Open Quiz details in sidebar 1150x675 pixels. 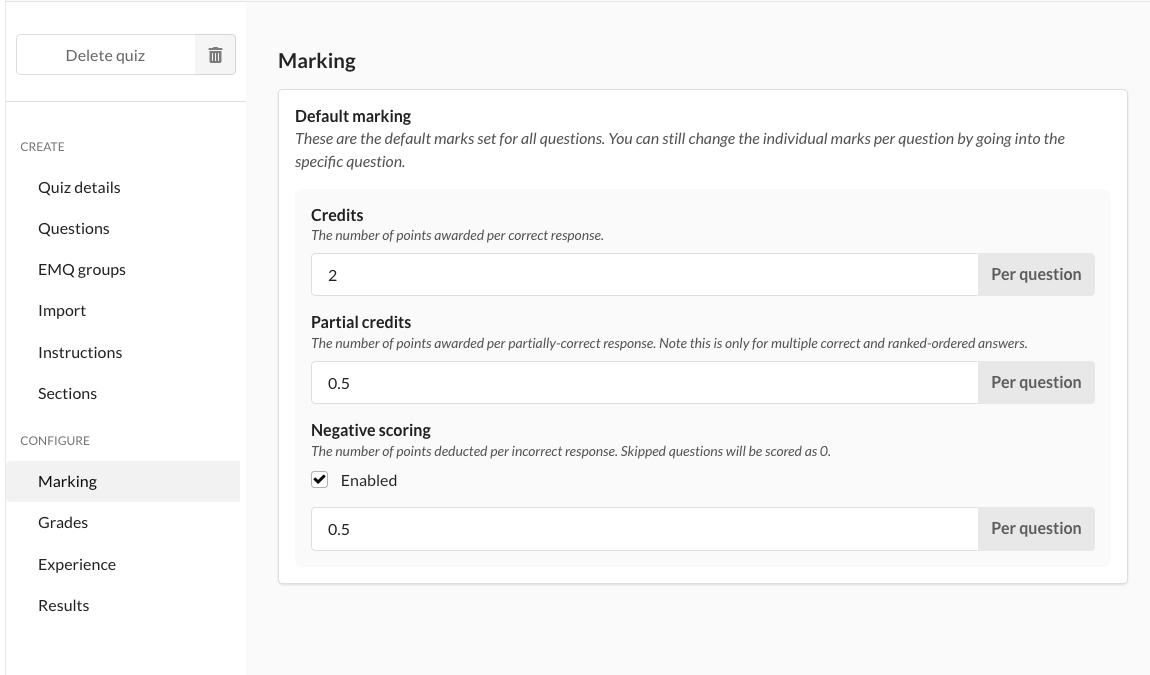click(79, 187)
